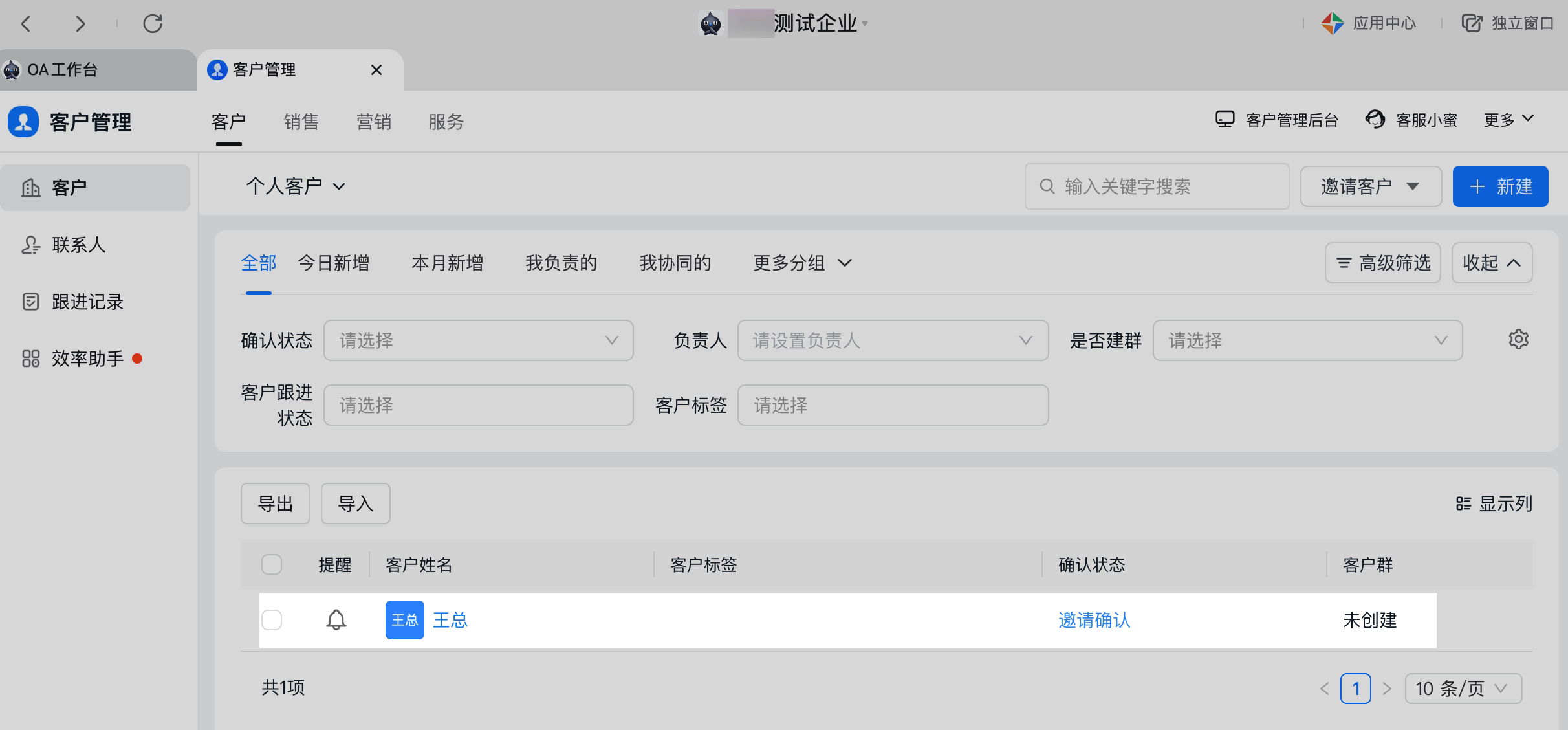
Task: Open 客服小蜜 customer service assistant
Action: (1411, 120)
